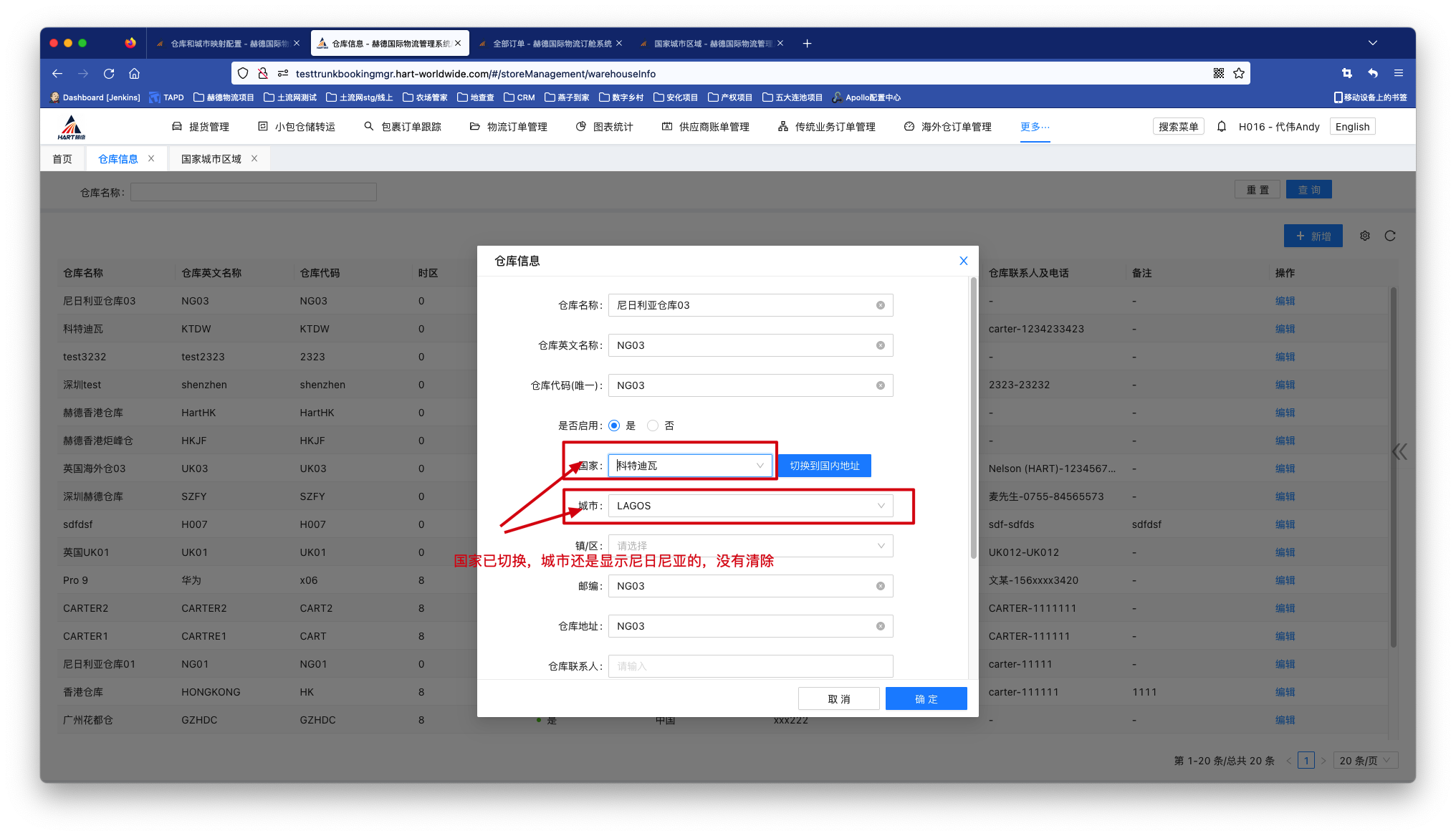This screenshot has height=836, width=1456.
Task: Click the table settings gear icon
Action: click(1365, 236)
